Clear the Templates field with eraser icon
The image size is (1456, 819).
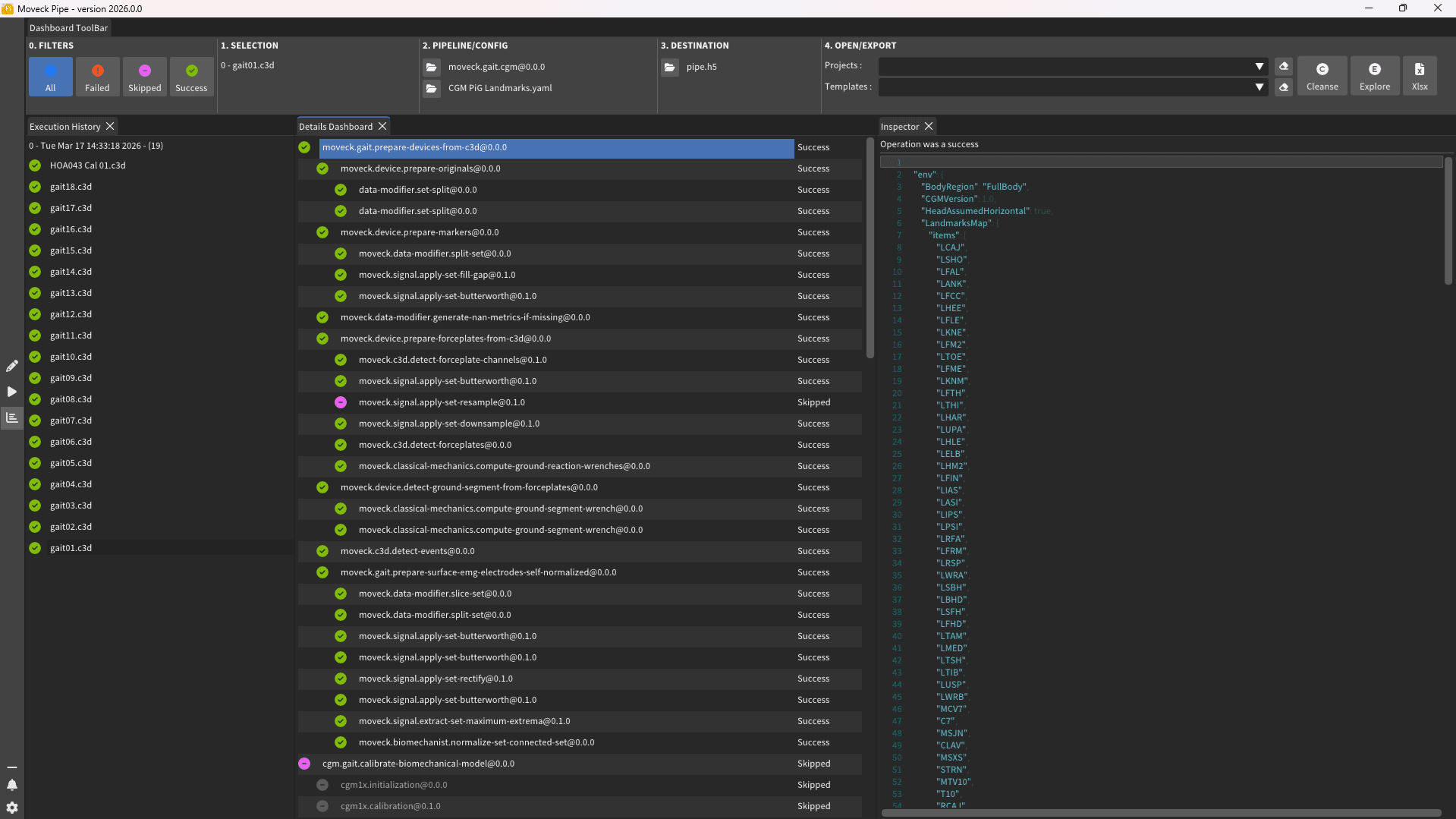pyautogui.click(x=1284, y=87)
